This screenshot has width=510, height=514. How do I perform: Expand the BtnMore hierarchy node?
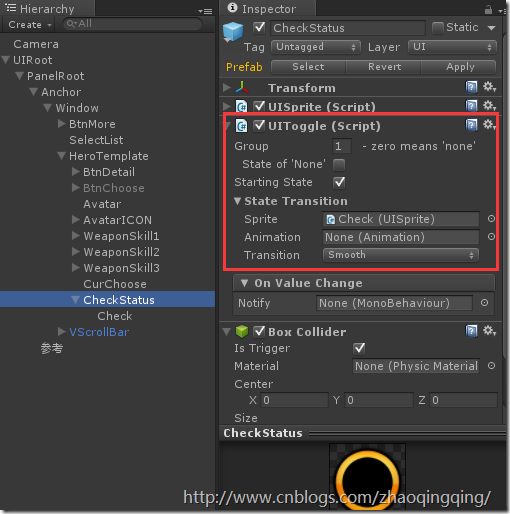[61, 124]
